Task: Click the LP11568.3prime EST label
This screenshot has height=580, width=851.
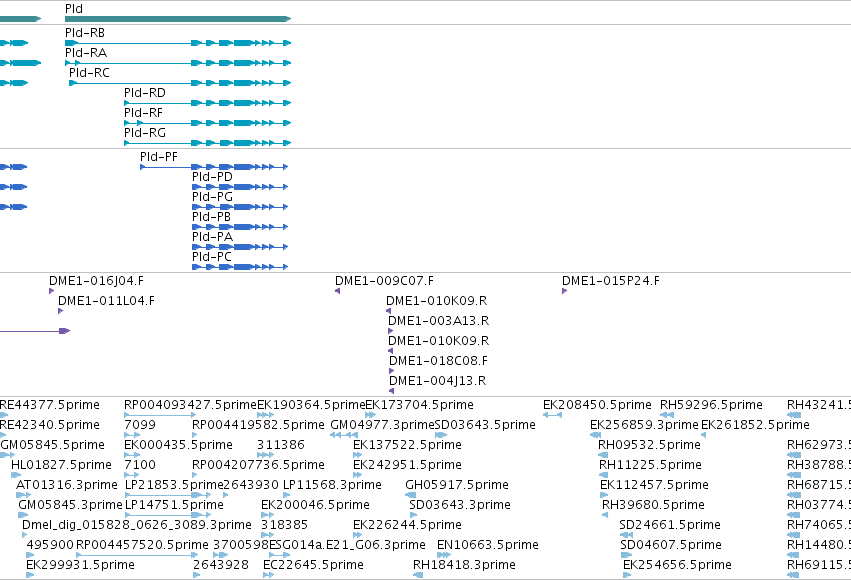Action: pyautogui.click(x=333, y=486)
